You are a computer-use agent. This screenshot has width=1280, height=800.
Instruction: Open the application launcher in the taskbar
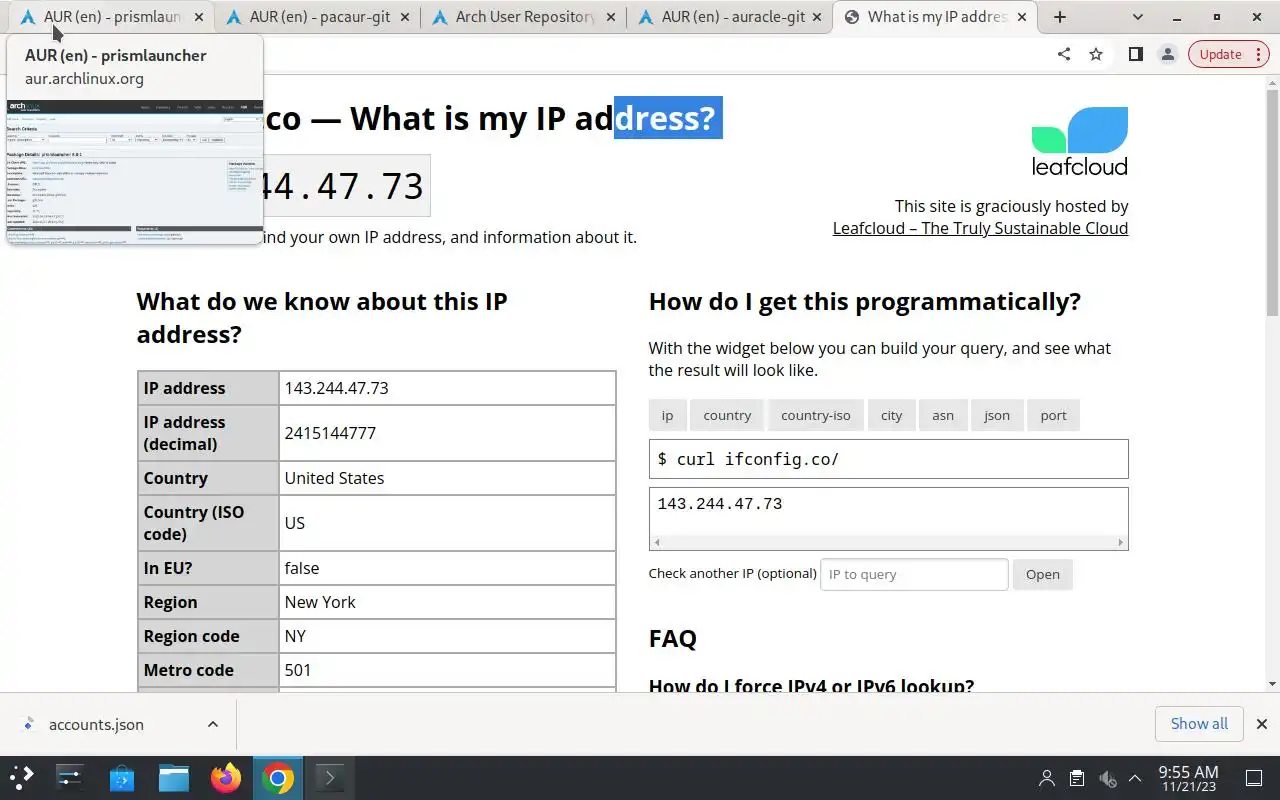click(22, 778)
